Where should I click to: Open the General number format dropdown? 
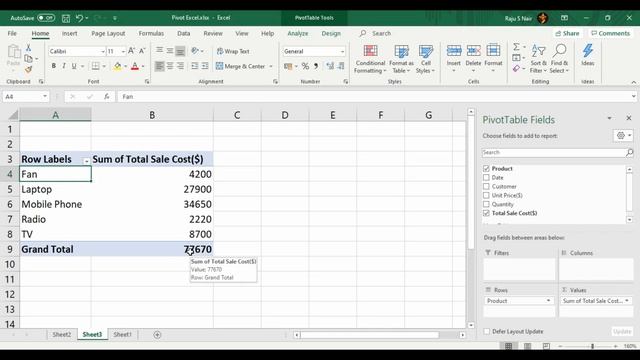point(342,51)
